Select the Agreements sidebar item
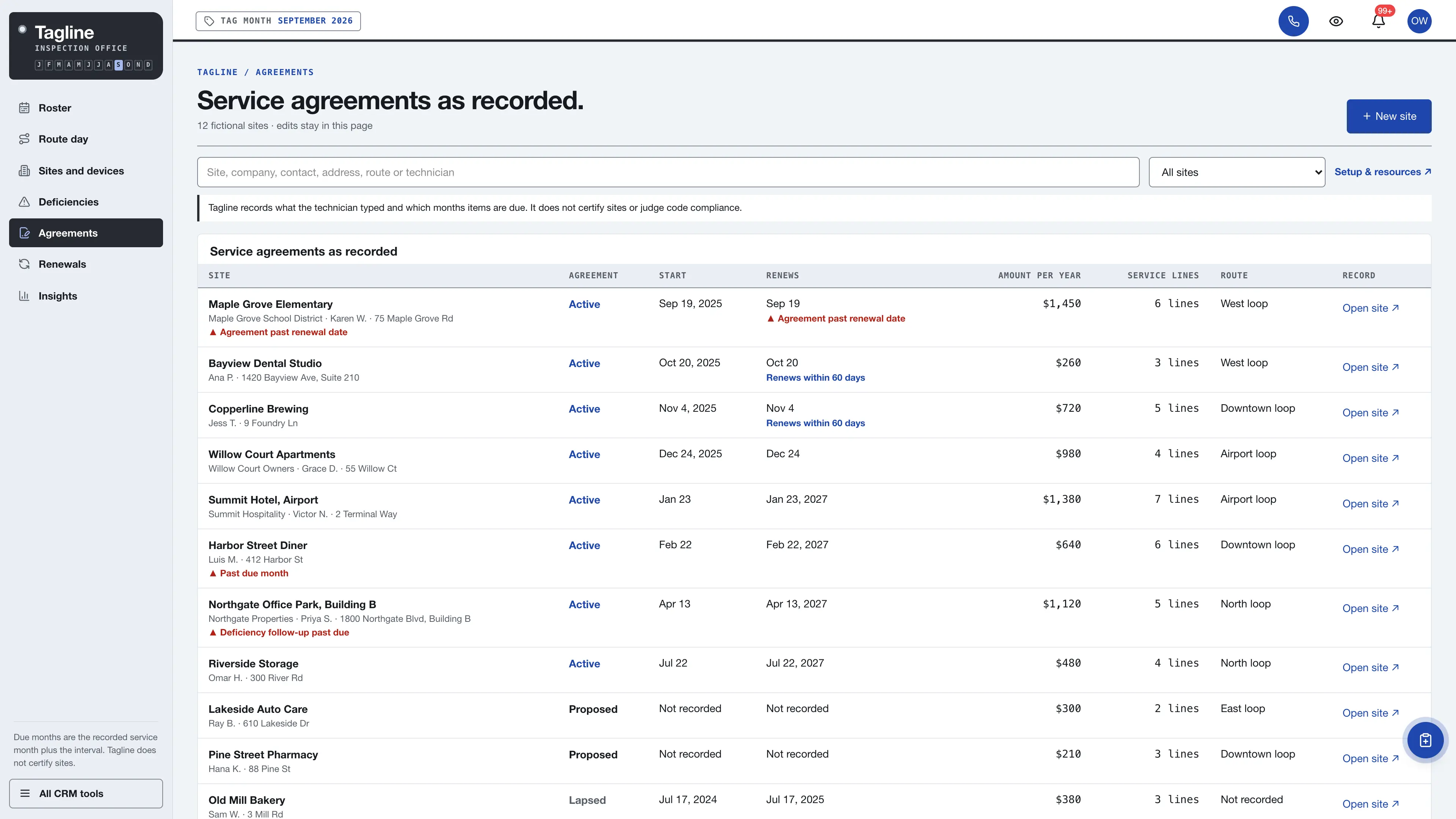 (x=86, y=233)
